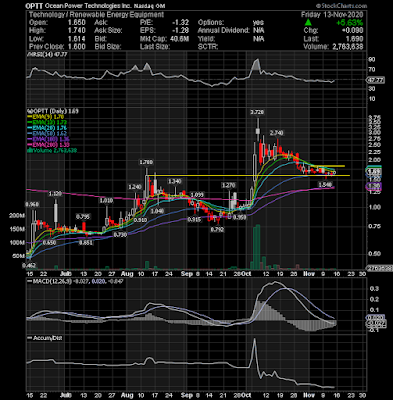Click the tallest green October volume bar
The height and width of the screenshot is (400, 393).
pos(258,247)
